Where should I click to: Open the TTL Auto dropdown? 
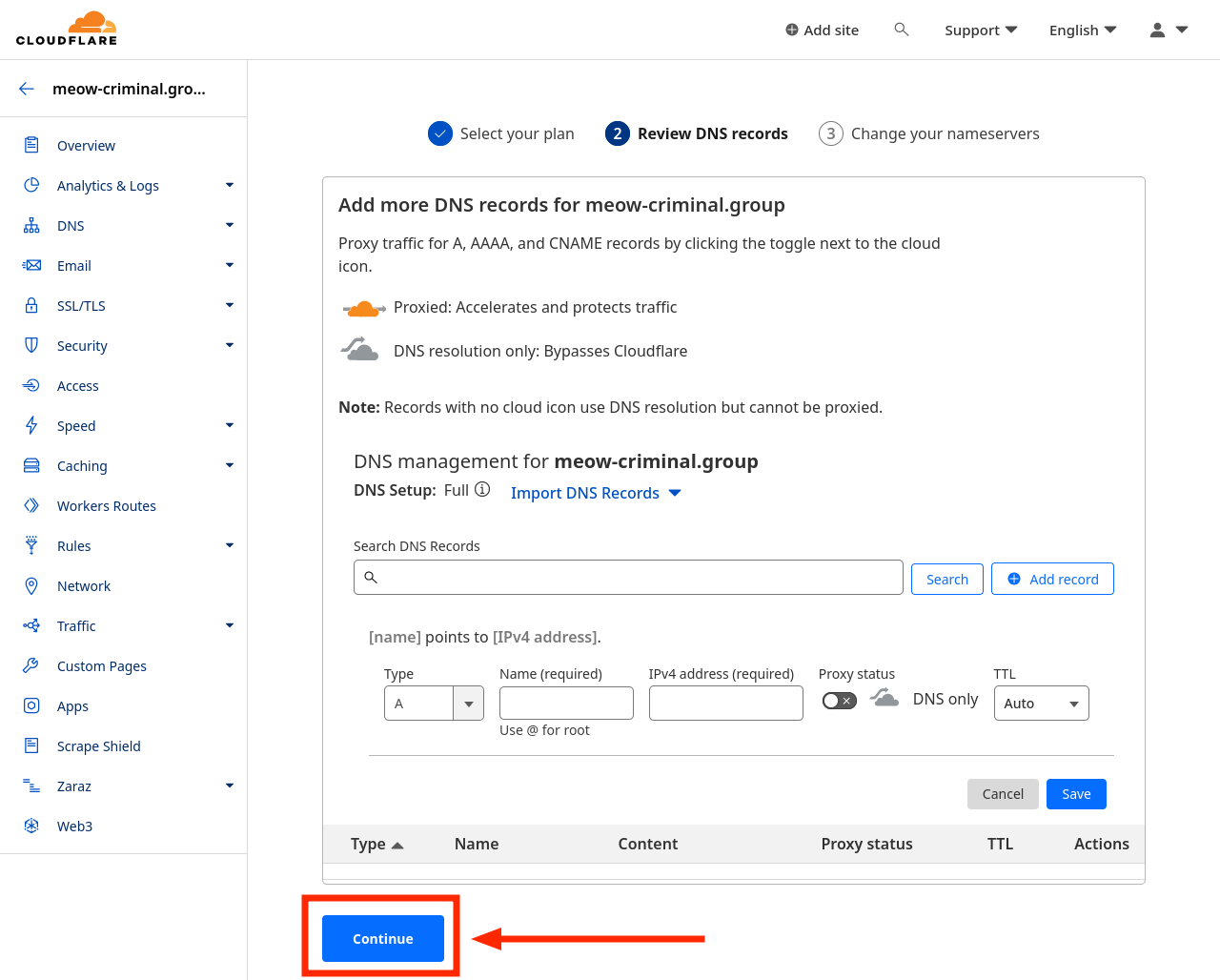point(1041,704)
